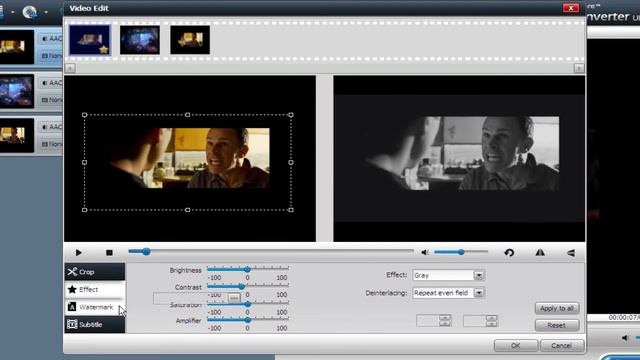Confirm with the OK button
Screen dimensions: 640x360
[x=516, y=345]
